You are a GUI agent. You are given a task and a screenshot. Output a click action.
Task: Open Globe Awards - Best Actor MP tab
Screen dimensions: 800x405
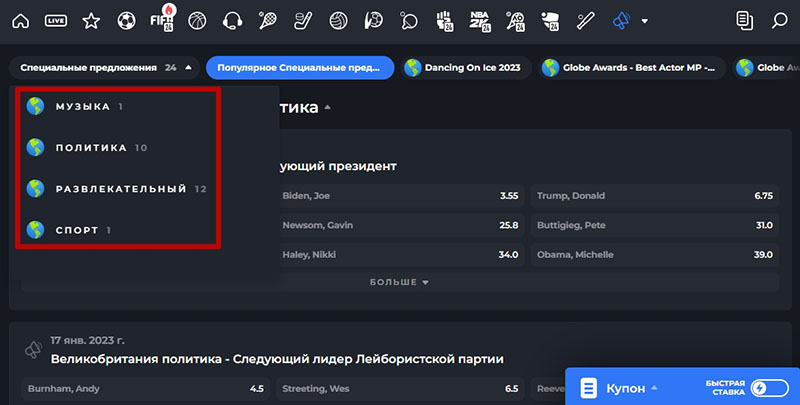[632, 67]
